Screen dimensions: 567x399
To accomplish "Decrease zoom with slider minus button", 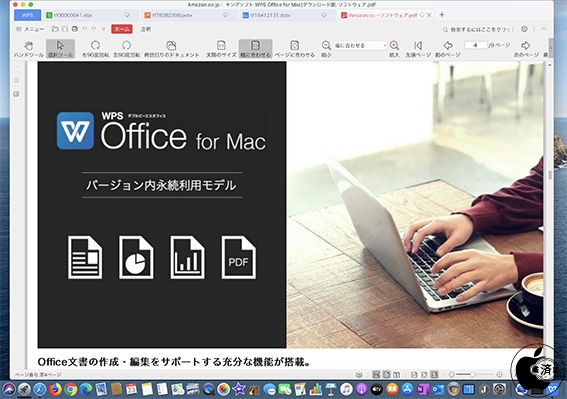I will [452, 374].
